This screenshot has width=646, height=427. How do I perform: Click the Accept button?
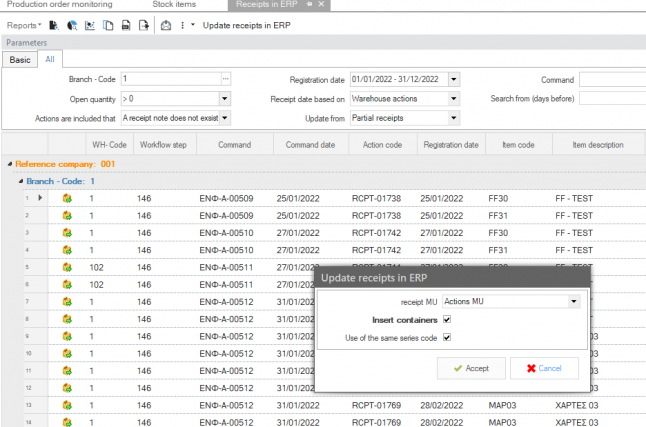pyautogui.click(x=471, y=368)
